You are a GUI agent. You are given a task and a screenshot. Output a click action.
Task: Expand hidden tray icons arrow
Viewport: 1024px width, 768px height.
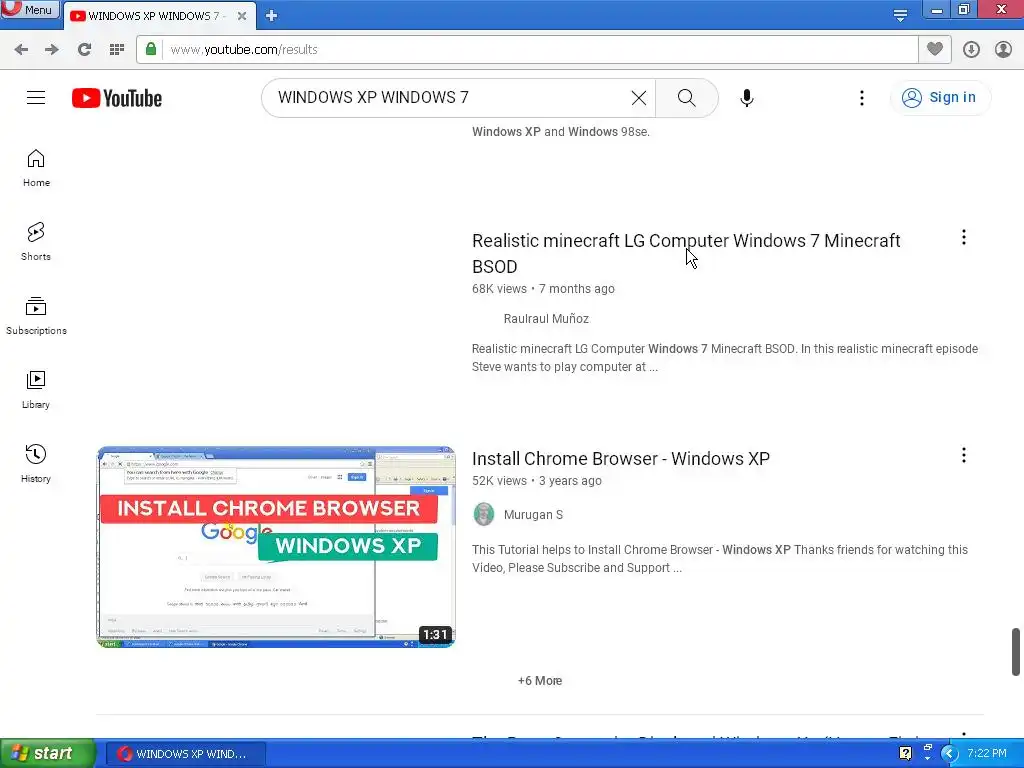pyautogui.click(x=949, y=754)
